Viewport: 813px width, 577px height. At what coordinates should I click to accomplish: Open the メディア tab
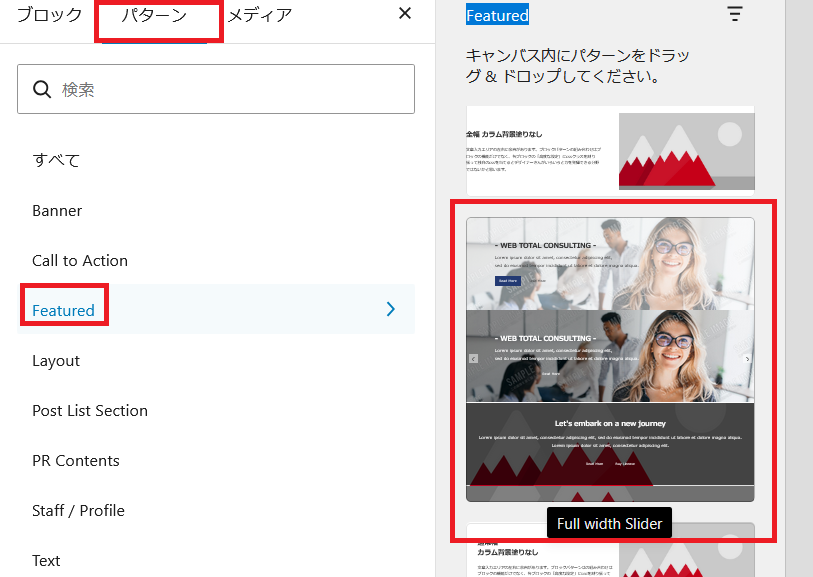[259, 15]
